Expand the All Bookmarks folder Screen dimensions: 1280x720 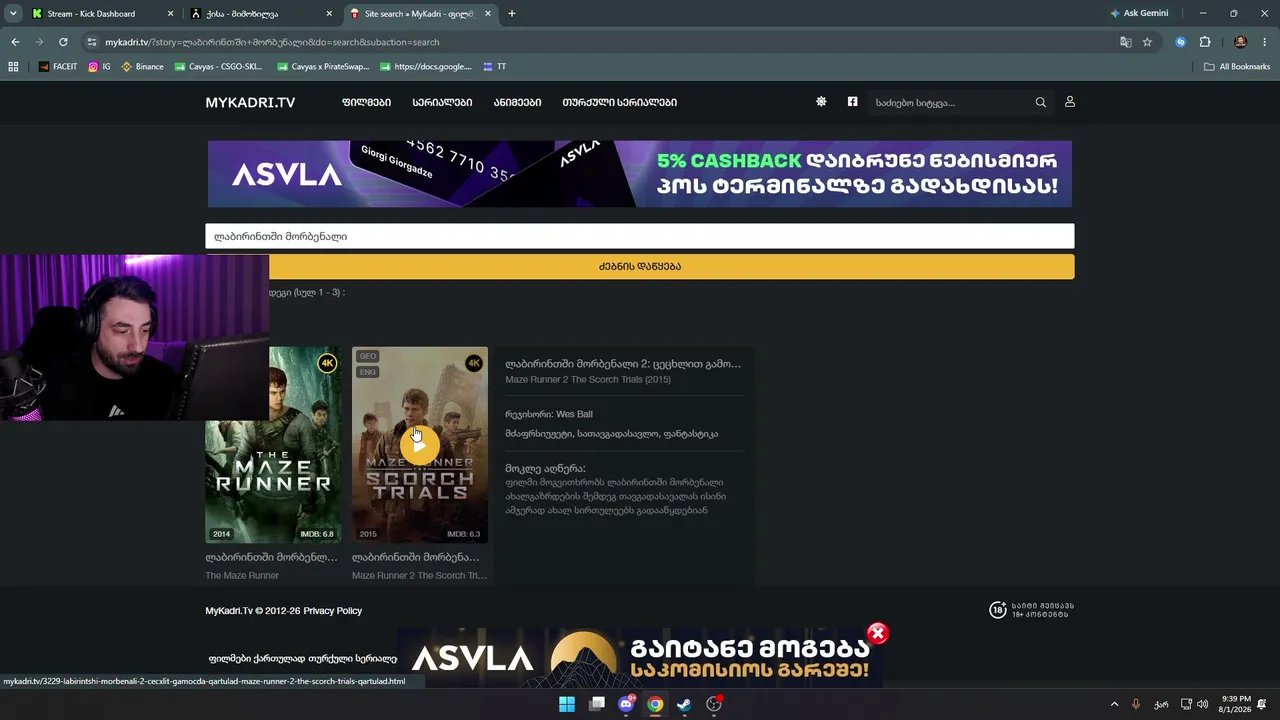[x=1237, y=67]
